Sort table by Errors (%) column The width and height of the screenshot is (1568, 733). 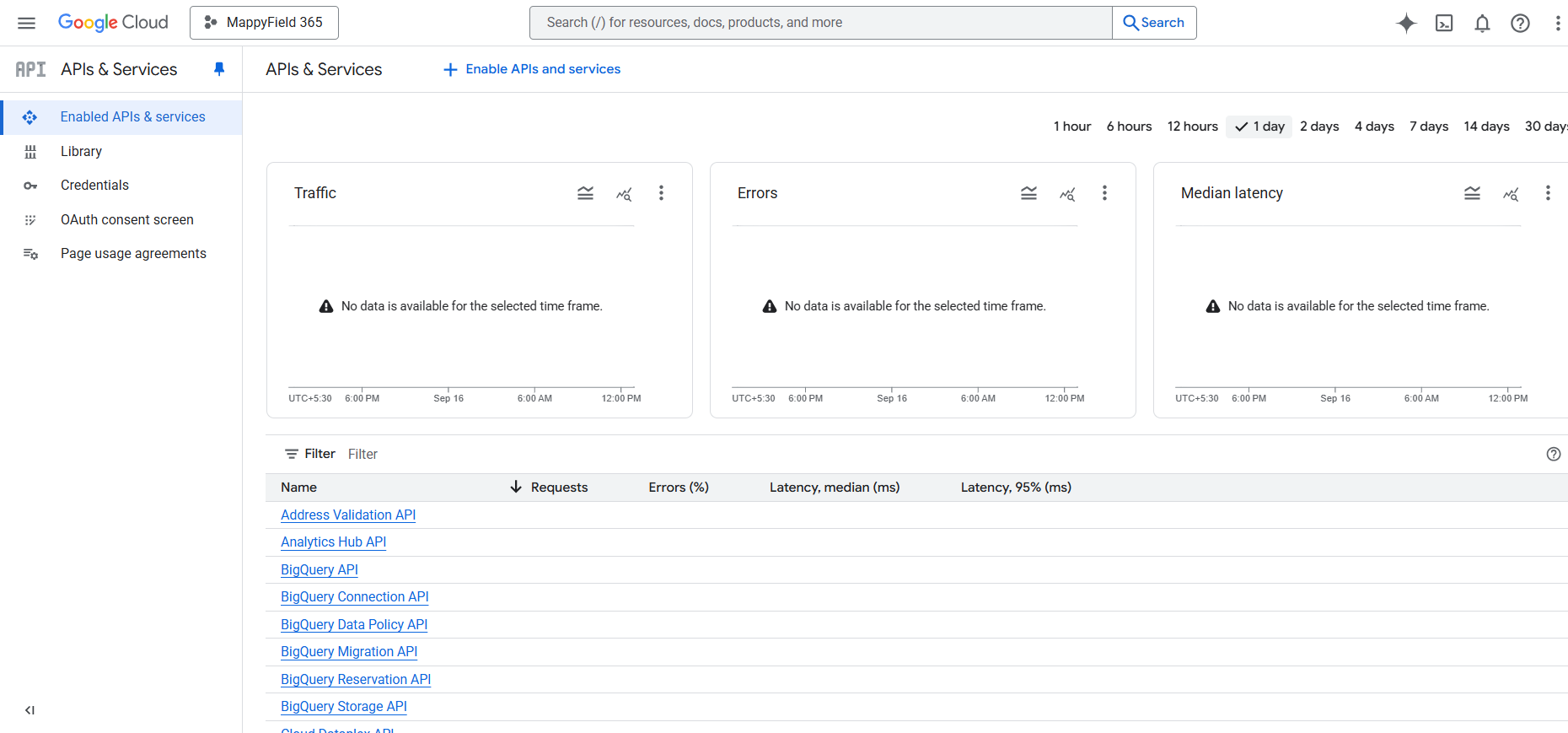click(679, 488)
